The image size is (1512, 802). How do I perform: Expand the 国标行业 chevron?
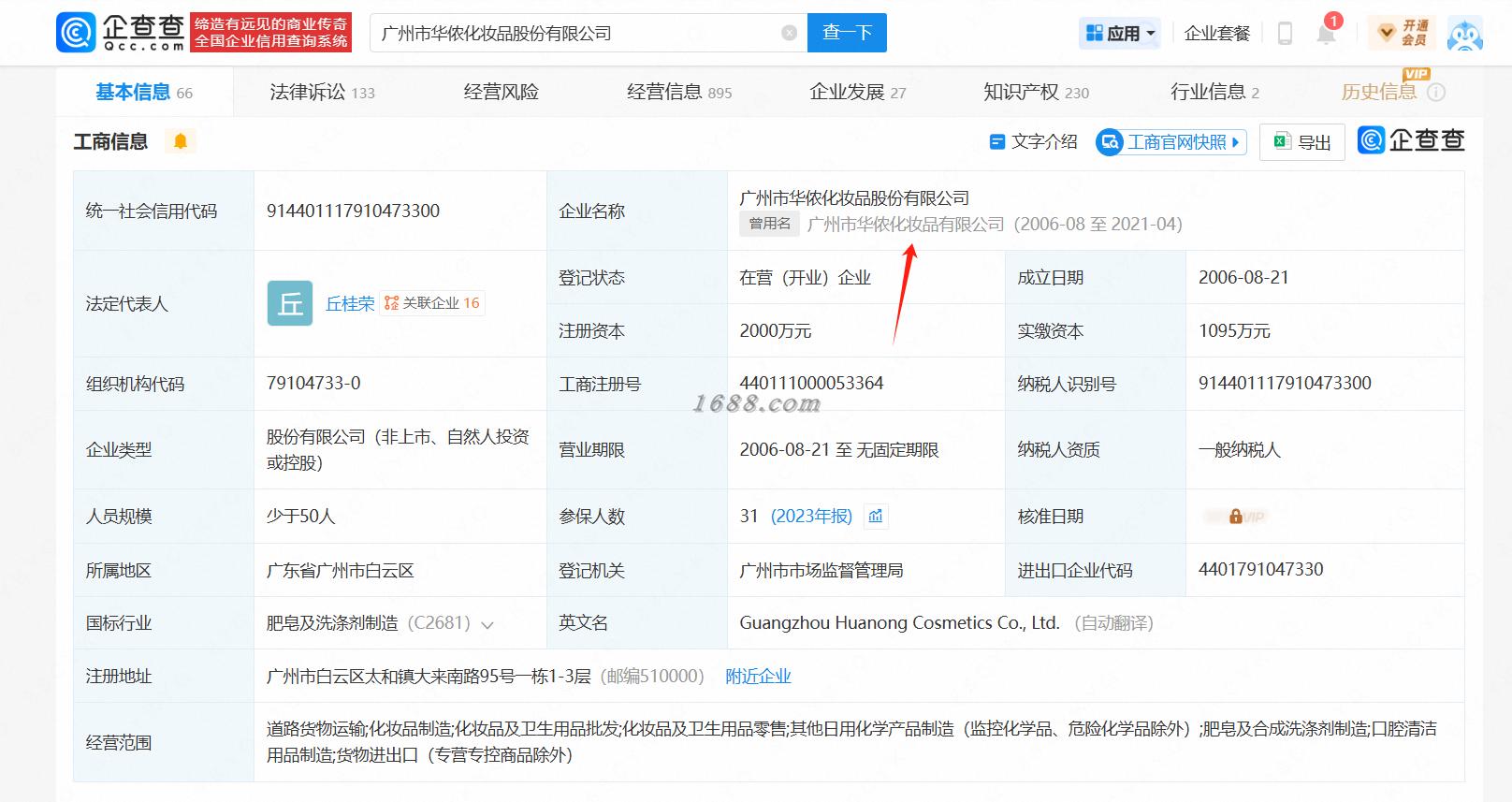(487, 625)
